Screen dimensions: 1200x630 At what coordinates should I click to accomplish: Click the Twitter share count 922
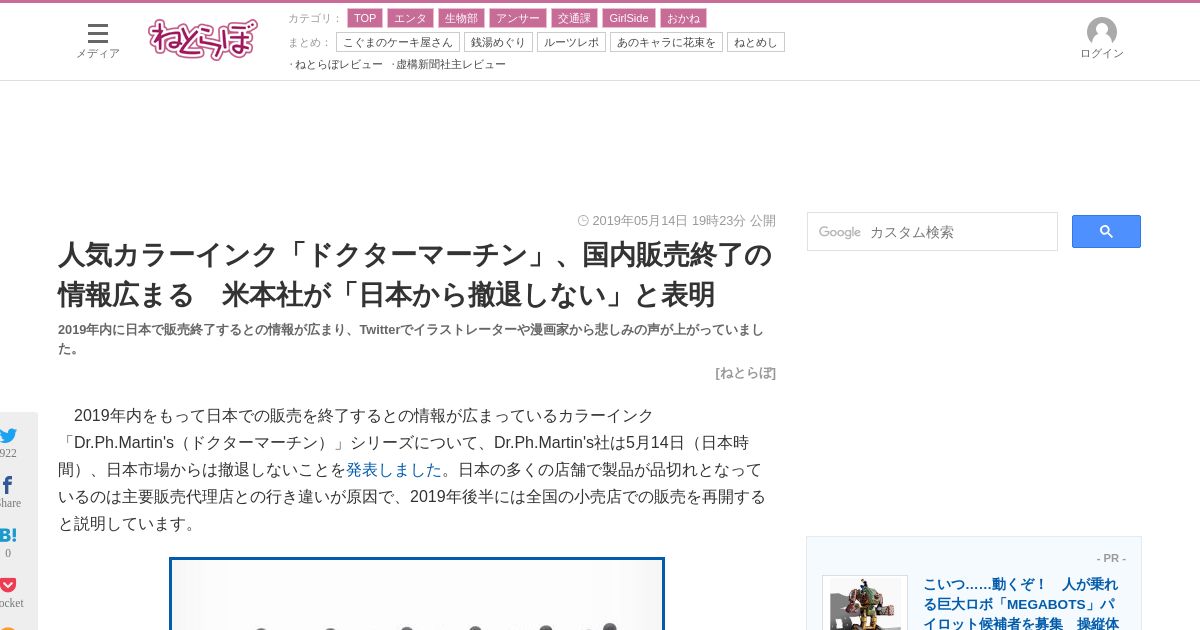pos(8,453)
